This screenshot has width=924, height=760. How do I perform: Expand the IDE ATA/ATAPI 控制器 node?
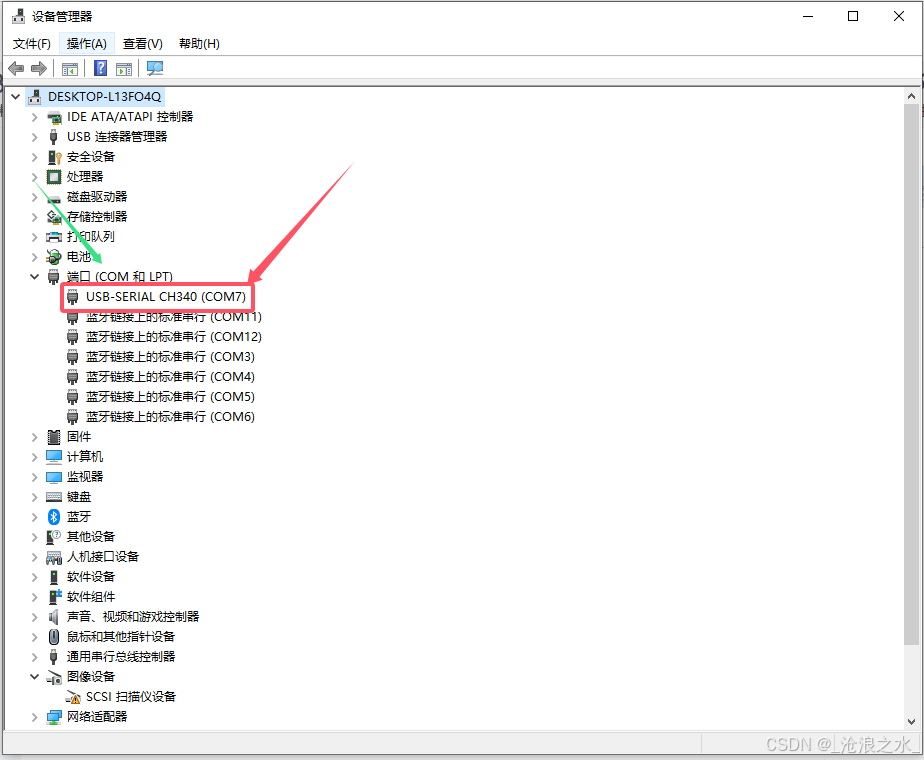coord(35,117)
